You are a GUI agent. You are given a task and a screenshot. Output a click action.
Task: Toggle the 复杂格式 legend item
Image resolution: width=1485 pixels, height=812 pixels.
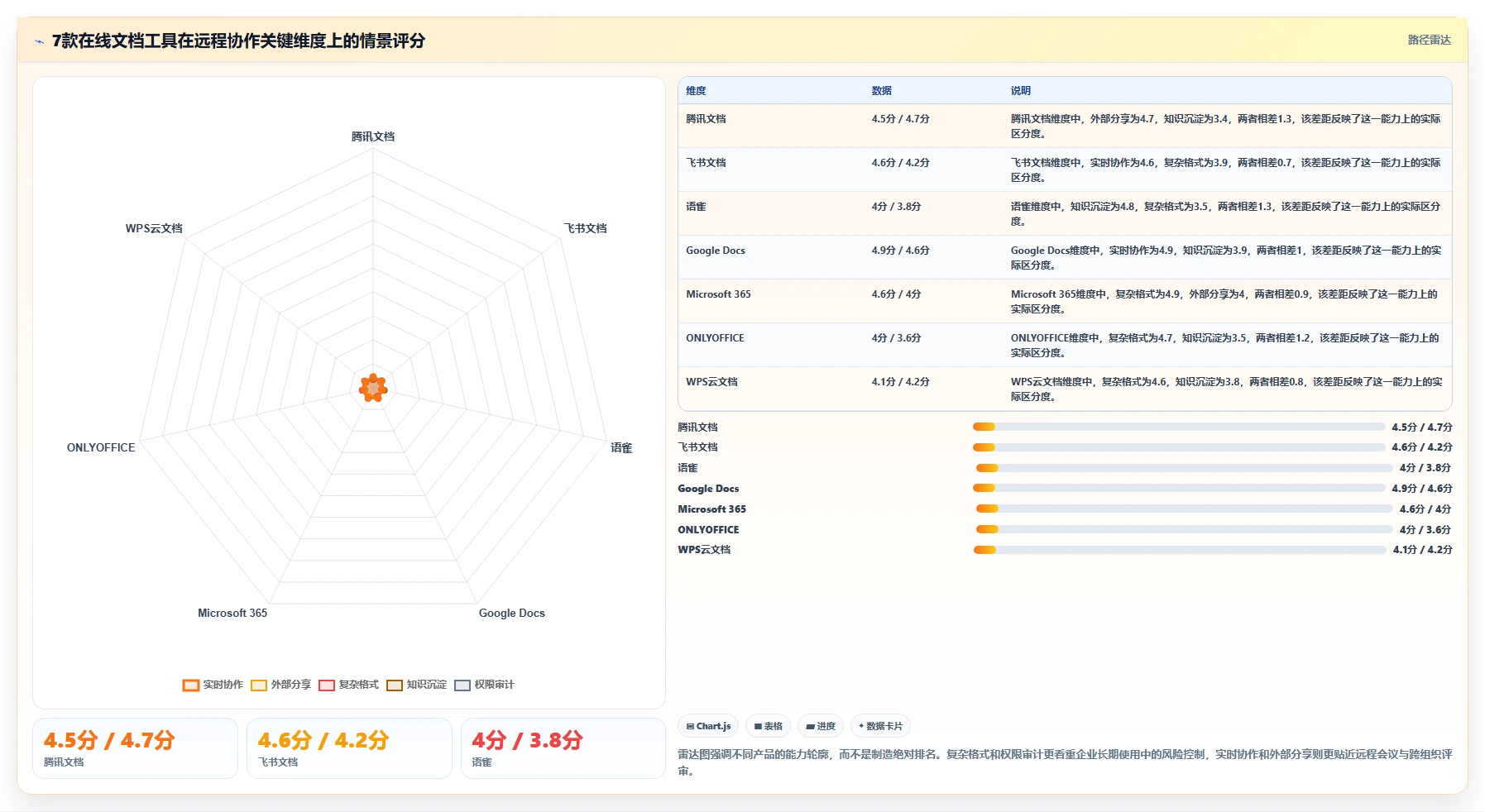pyautogui.click(x=348, y=685)
